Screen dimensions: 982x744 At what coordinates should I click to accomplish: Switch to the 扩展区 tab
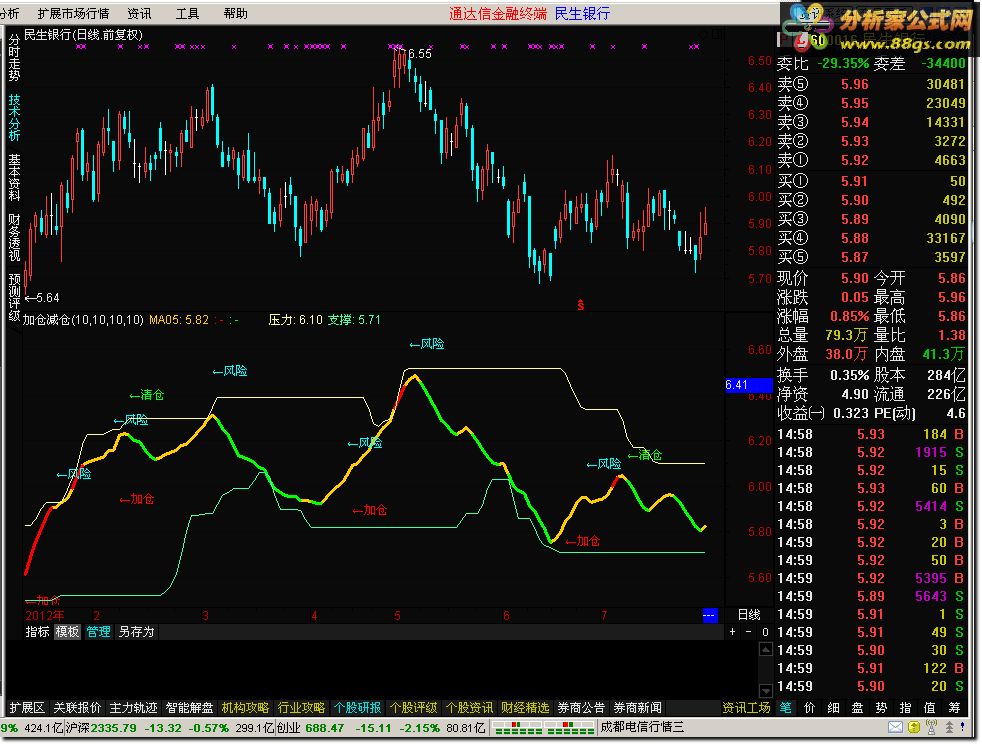click(x=27, y=708)
